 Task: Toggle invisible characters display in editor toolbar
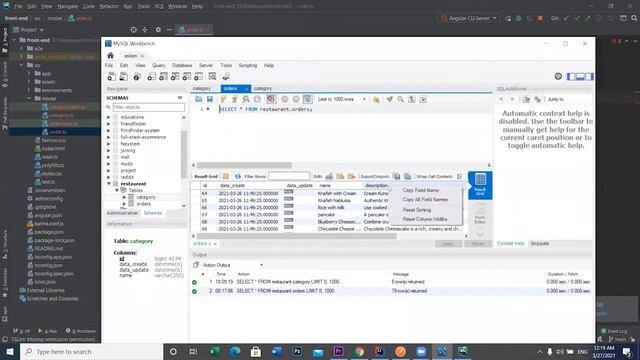(x=412, y=99)
